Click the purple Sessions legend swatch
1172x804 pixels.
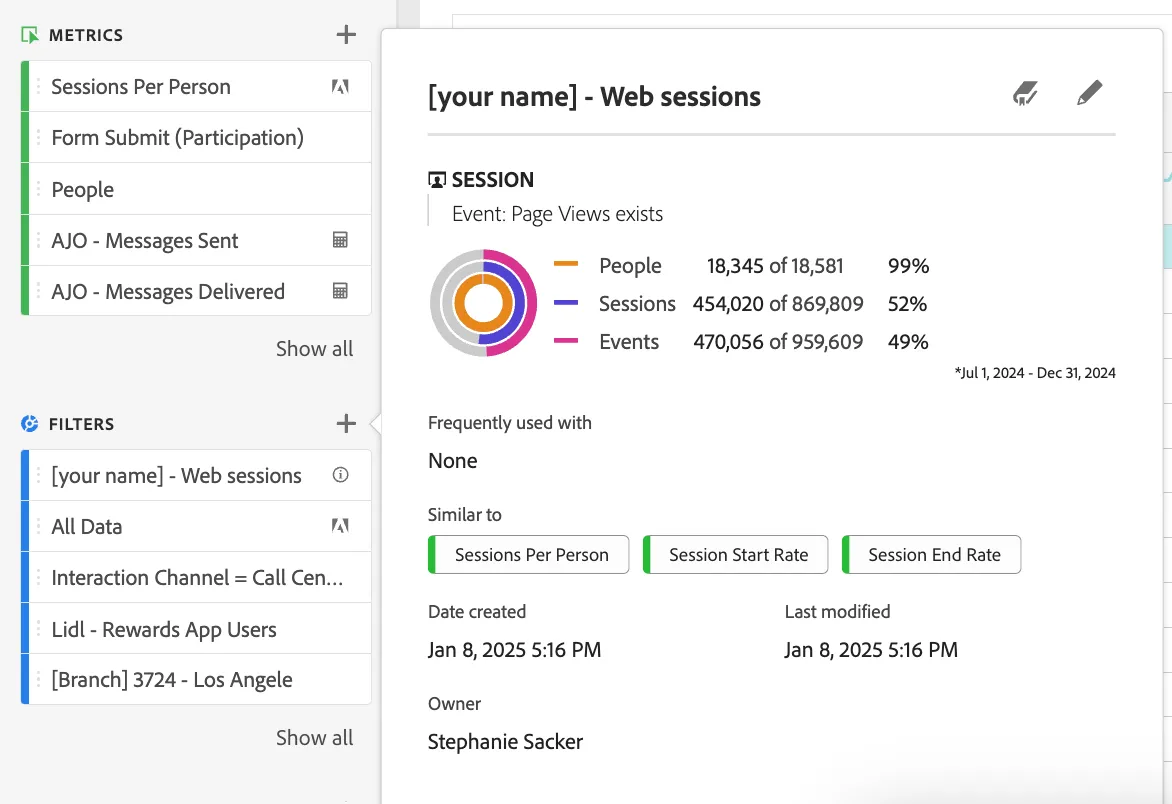(566, 302)
